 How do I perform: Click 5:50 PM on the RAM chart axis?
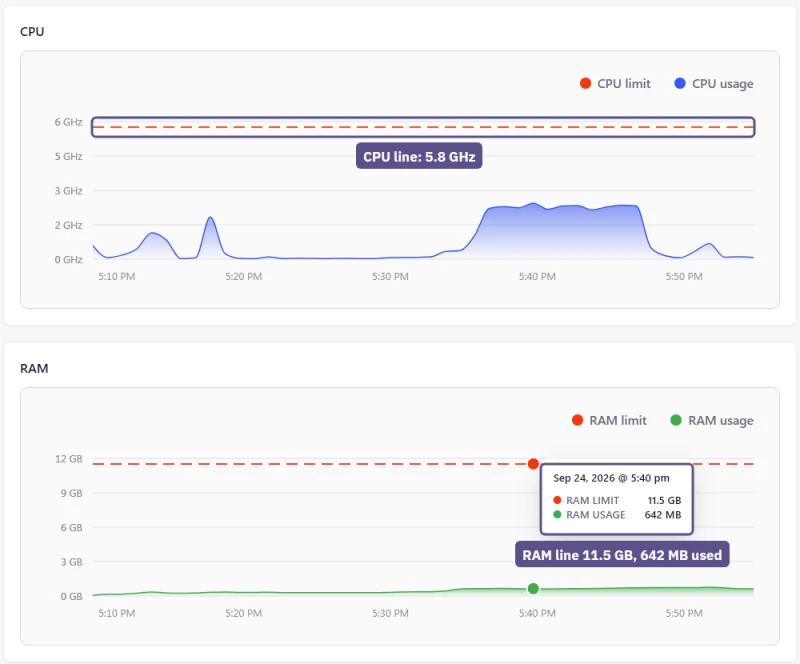(684, 613)
